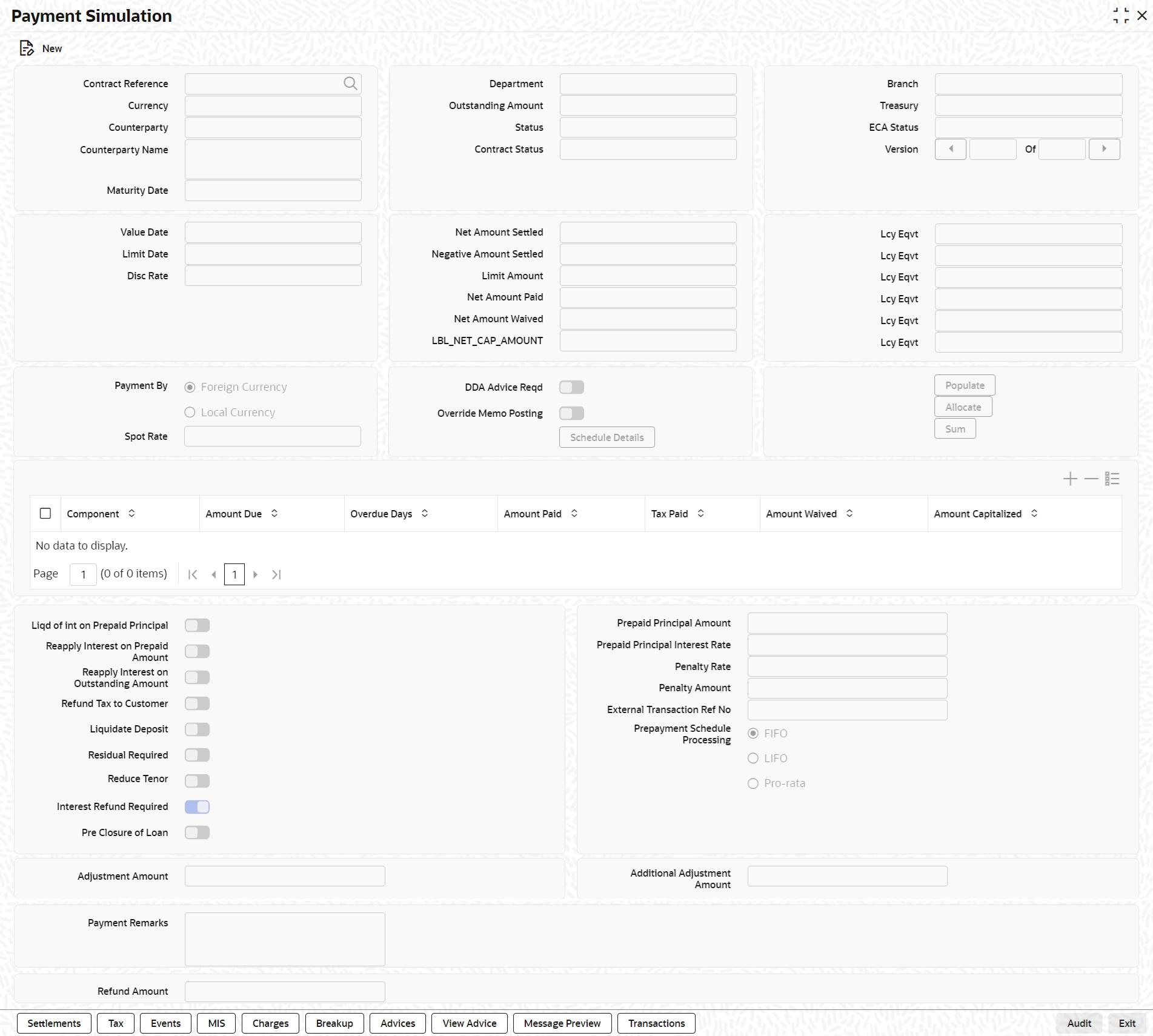This screenshot has height=1036, width=1153.
Task: Go to next table page
Action: coord(255,574)
